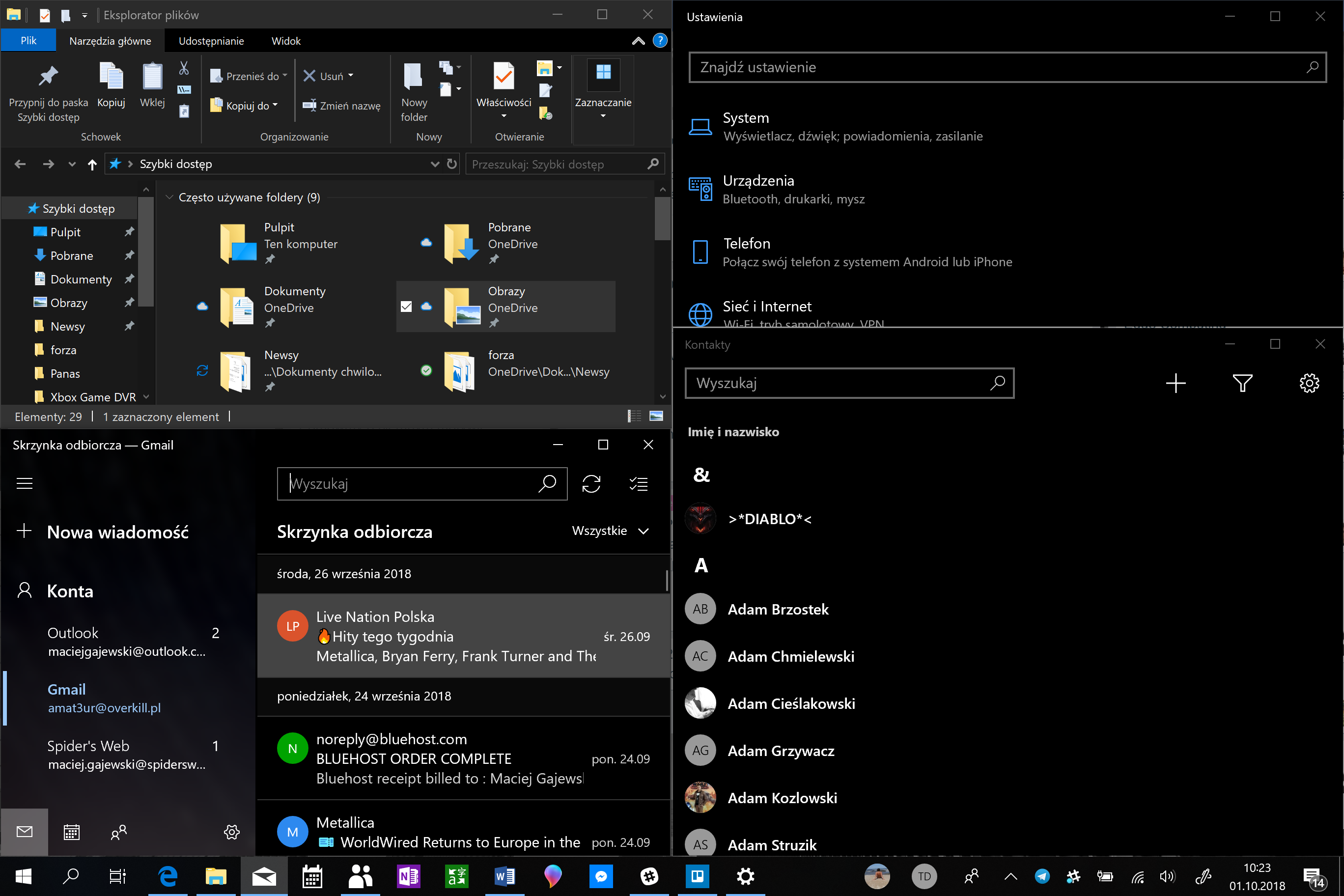Open OneNote from taskbar
1344x896 pixels.
click(x=408, y=876)
